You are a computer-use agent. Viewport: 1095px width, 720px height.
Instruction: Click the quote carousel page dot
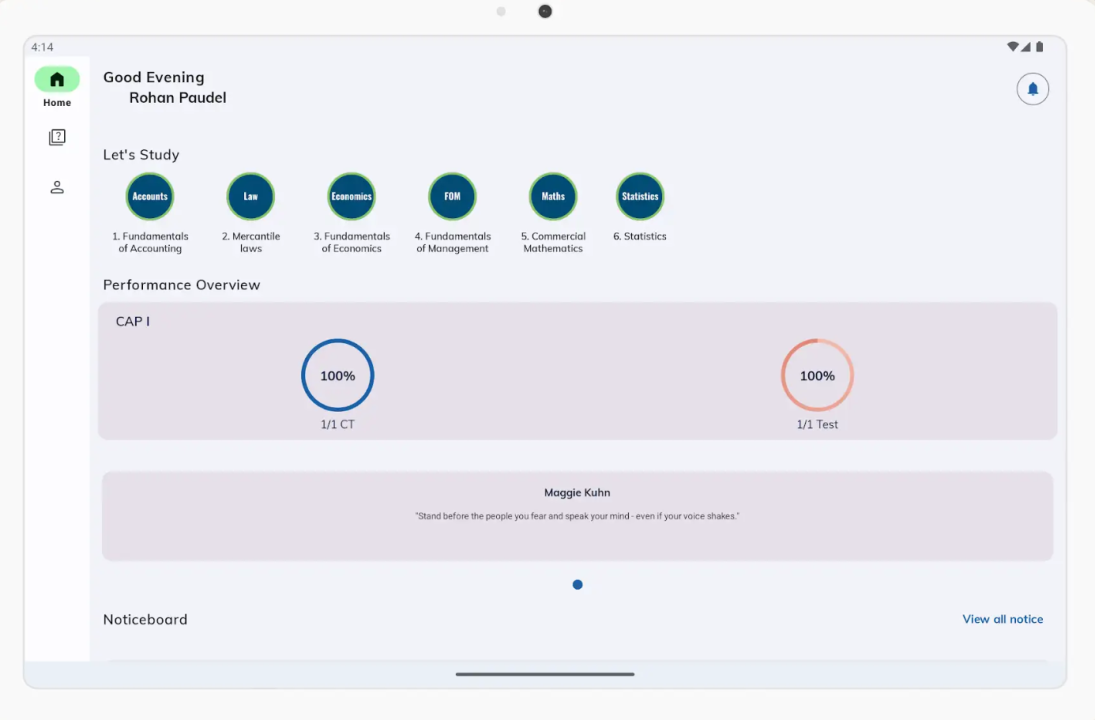(577, 585)
